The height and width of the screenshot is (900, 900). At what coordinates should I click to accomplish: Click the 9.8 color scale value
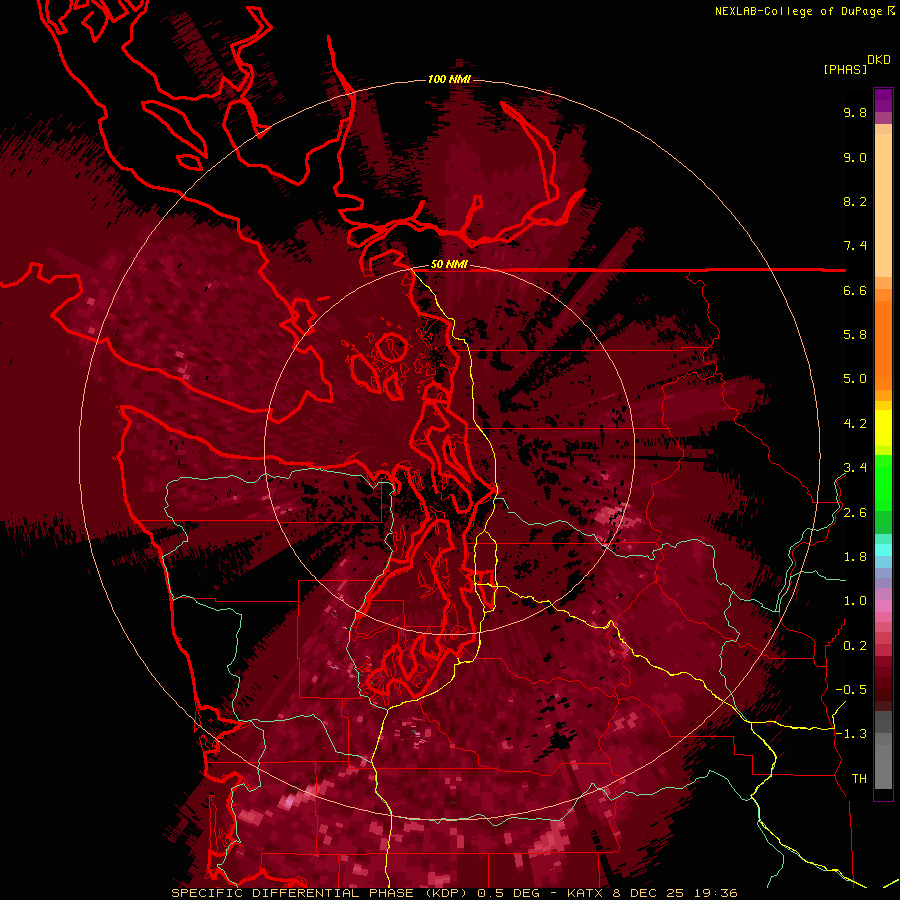point(855,113)
